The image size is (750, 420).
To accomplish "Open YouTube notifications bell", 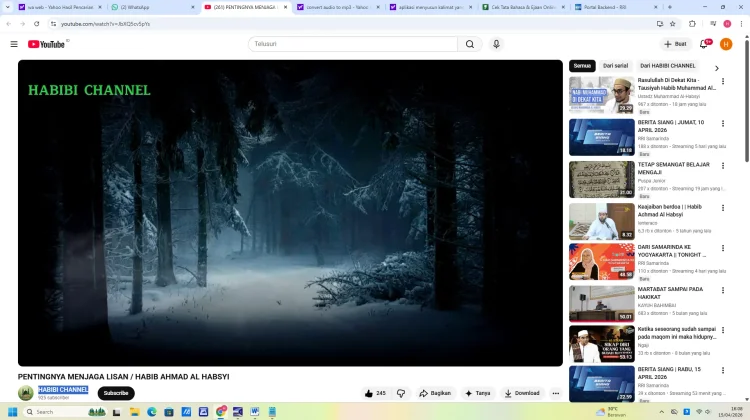I will 704,44.
